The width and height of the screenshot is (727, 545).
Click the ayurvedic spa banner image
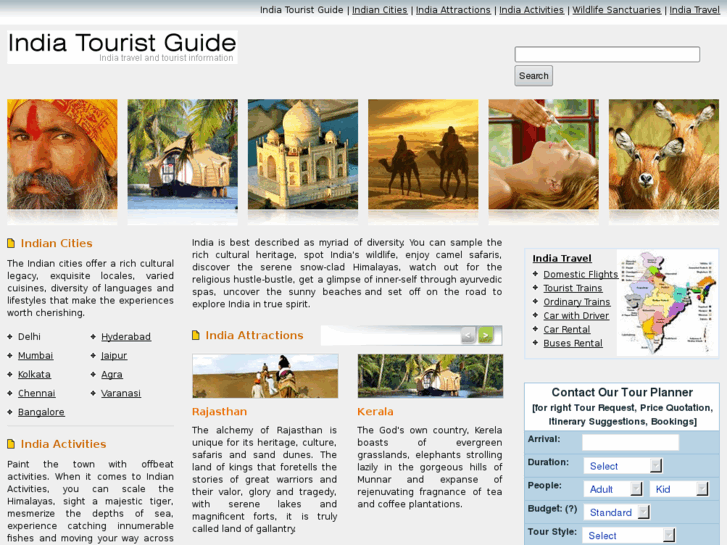pyautogui.click(x=543, y=154)
